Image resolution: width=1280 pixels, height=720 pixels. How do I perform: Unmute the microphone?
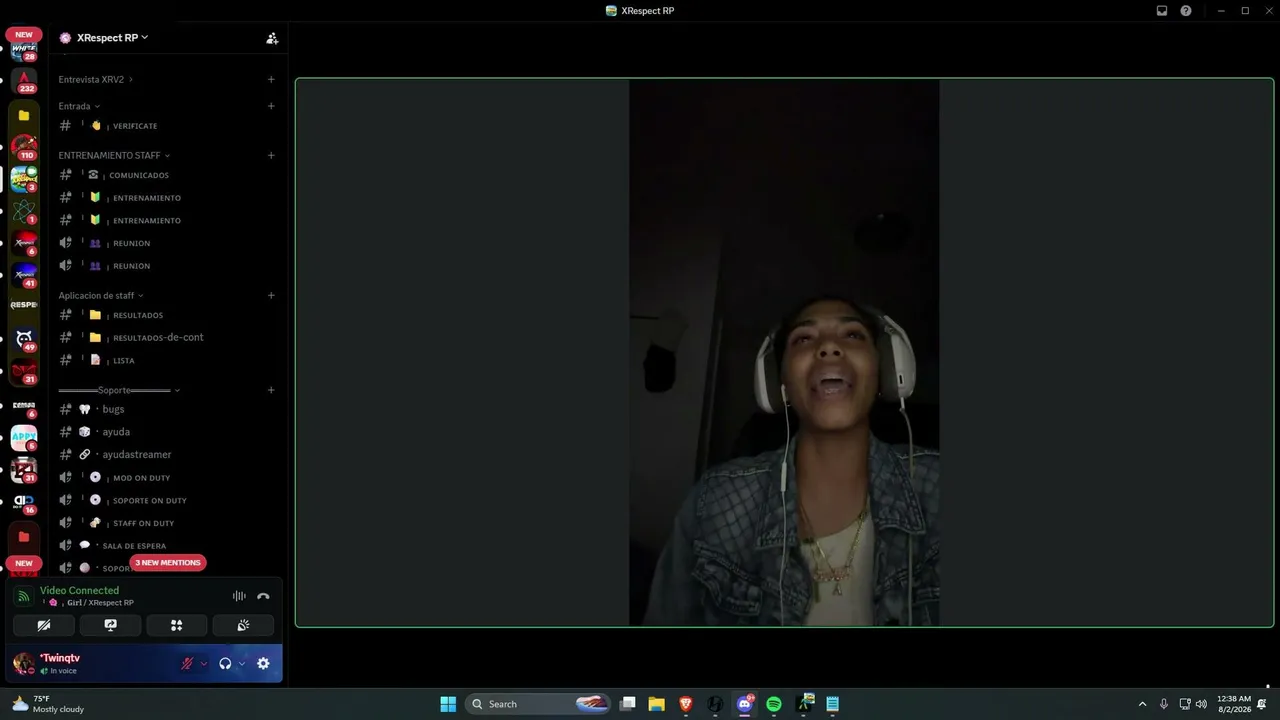coord(187,663)
